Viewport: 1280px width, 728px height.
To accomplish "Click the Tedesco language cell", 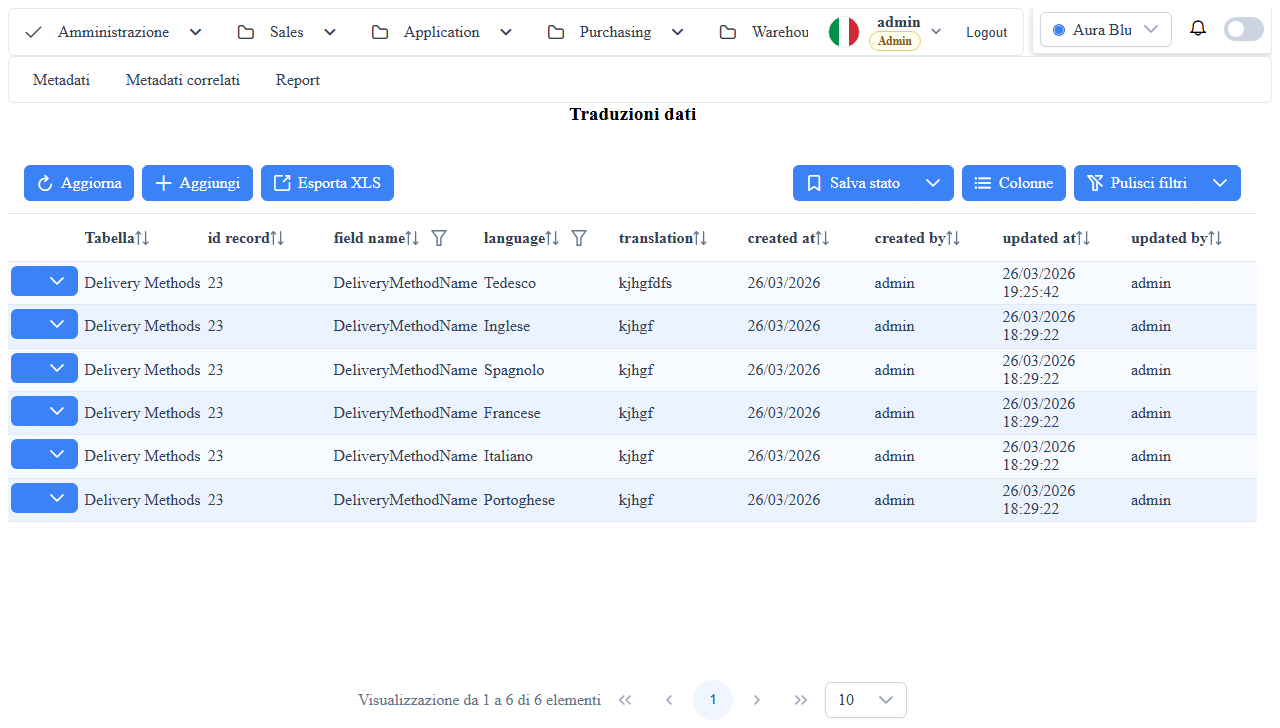I will [x=510, y=283].
